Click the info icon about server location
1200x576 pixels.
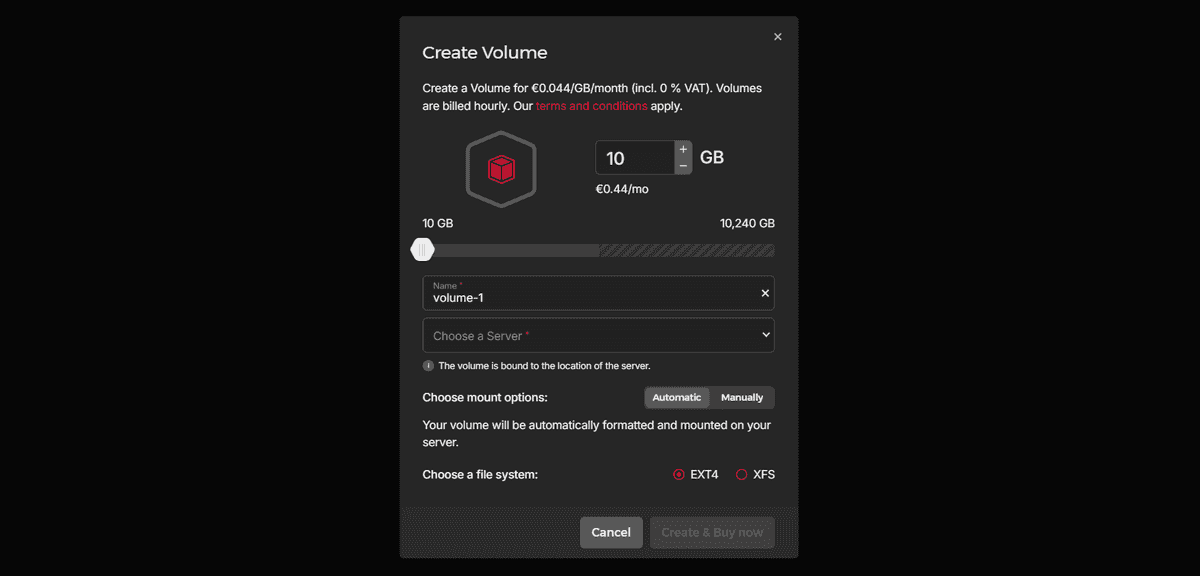(x=428, y=366)
